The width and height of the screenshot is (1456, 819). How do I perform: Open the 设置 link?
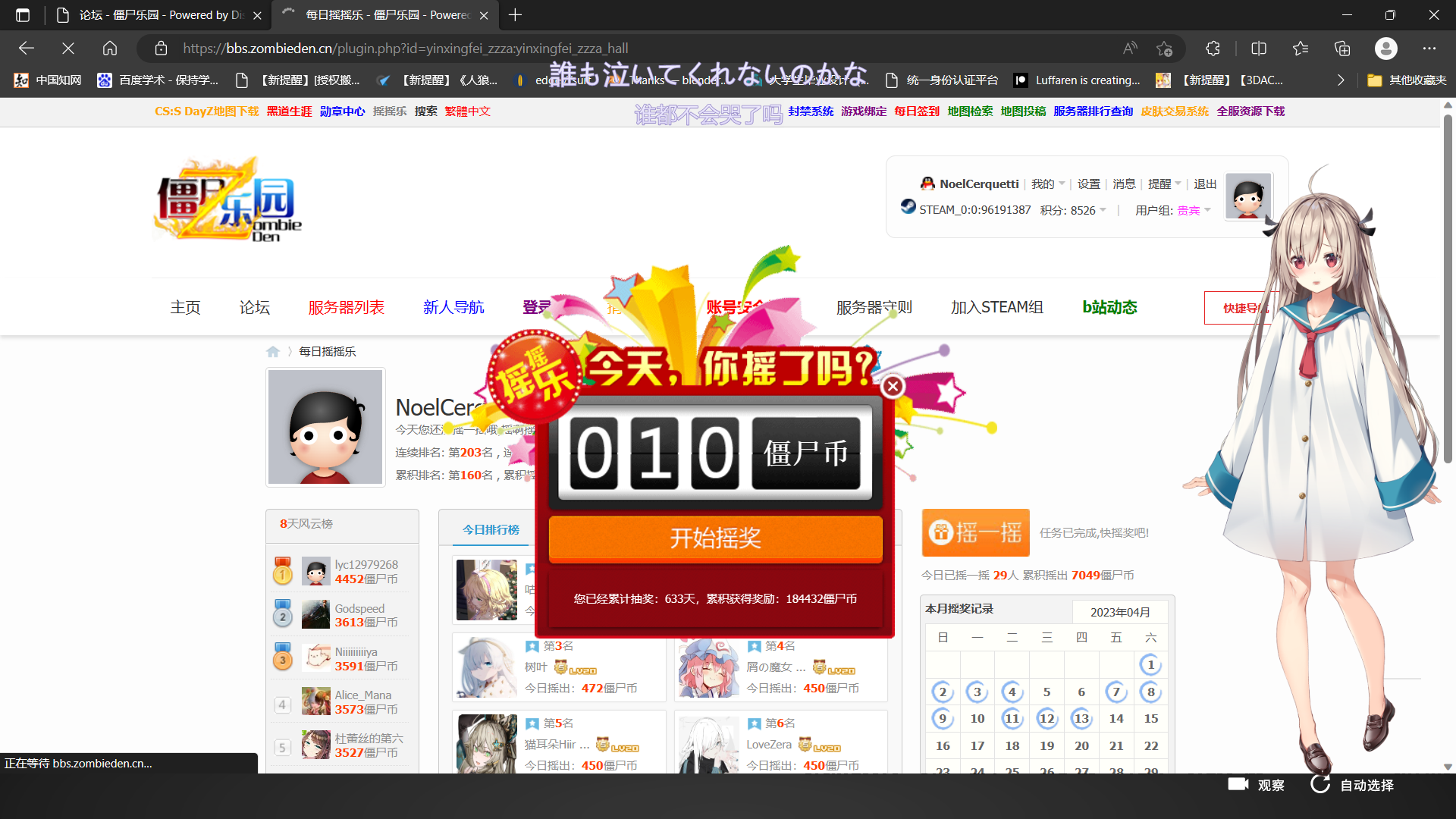(x=1088, y=184)
